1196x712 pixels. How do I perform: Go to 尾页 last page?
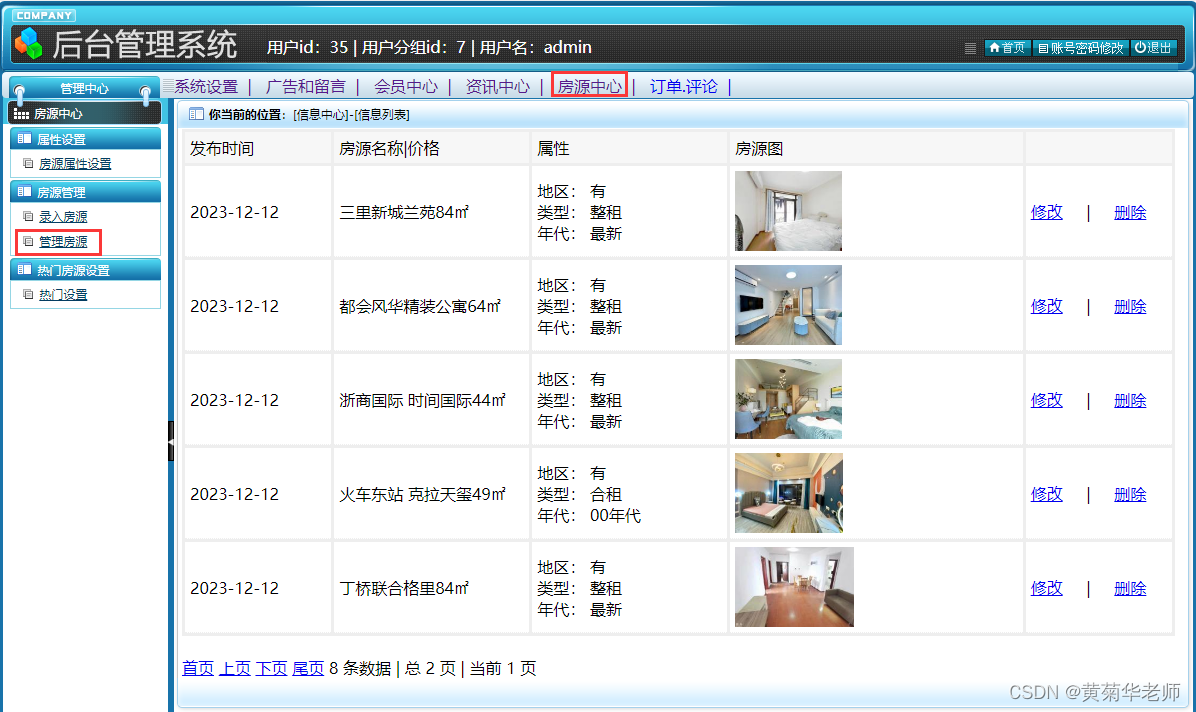pyautogui.click(x=308, y=669)
